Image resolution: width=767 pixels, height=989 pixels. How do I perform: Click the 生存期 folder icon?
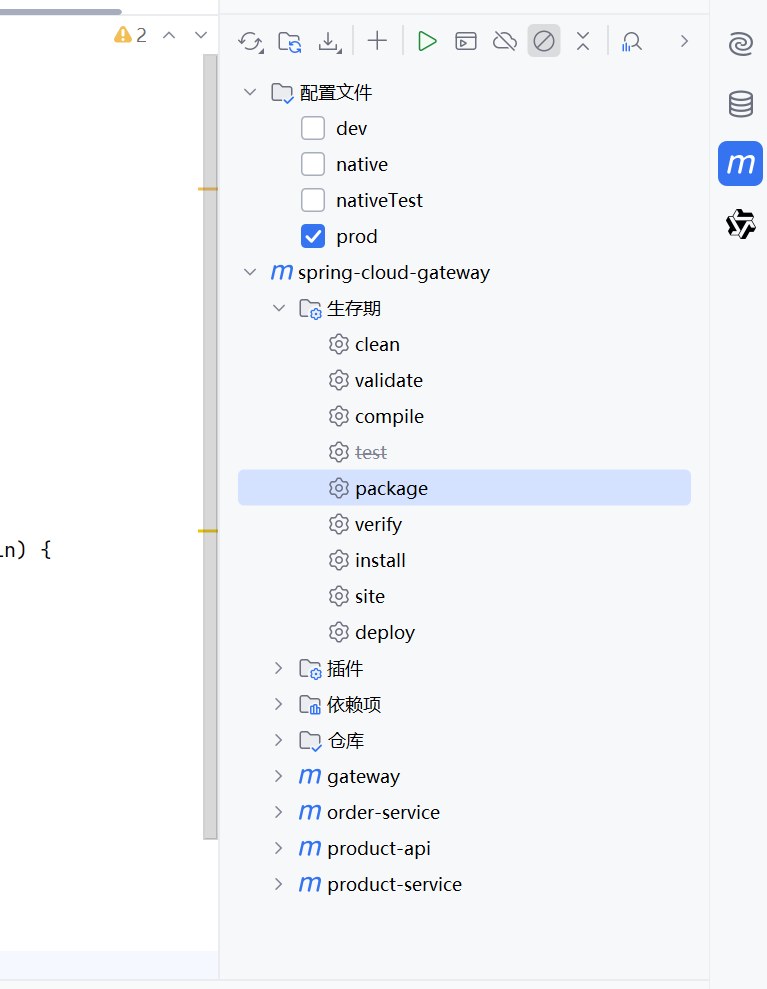(310, 308)
